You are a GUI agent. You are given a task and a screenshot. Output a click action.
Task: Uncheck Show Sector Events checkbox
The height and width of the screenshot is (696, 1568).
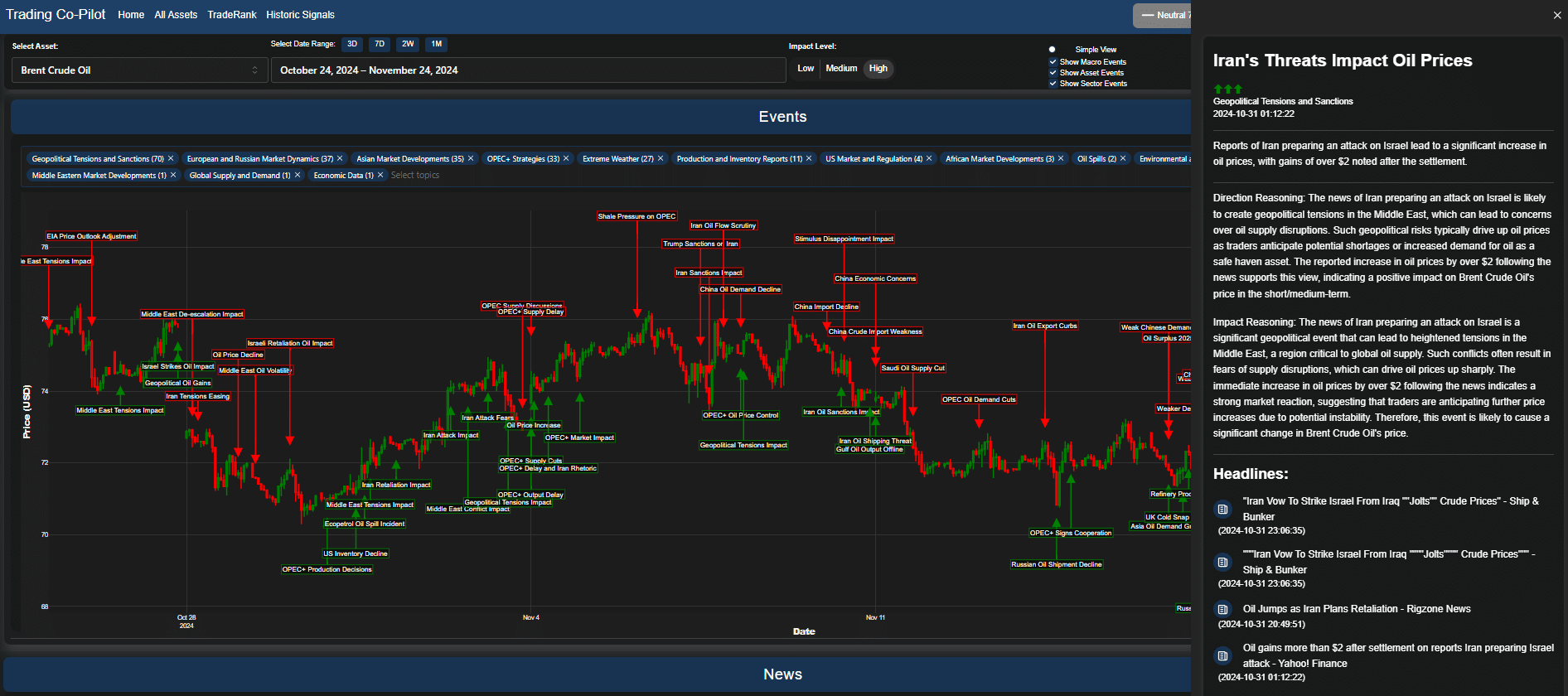(1053, 83)
